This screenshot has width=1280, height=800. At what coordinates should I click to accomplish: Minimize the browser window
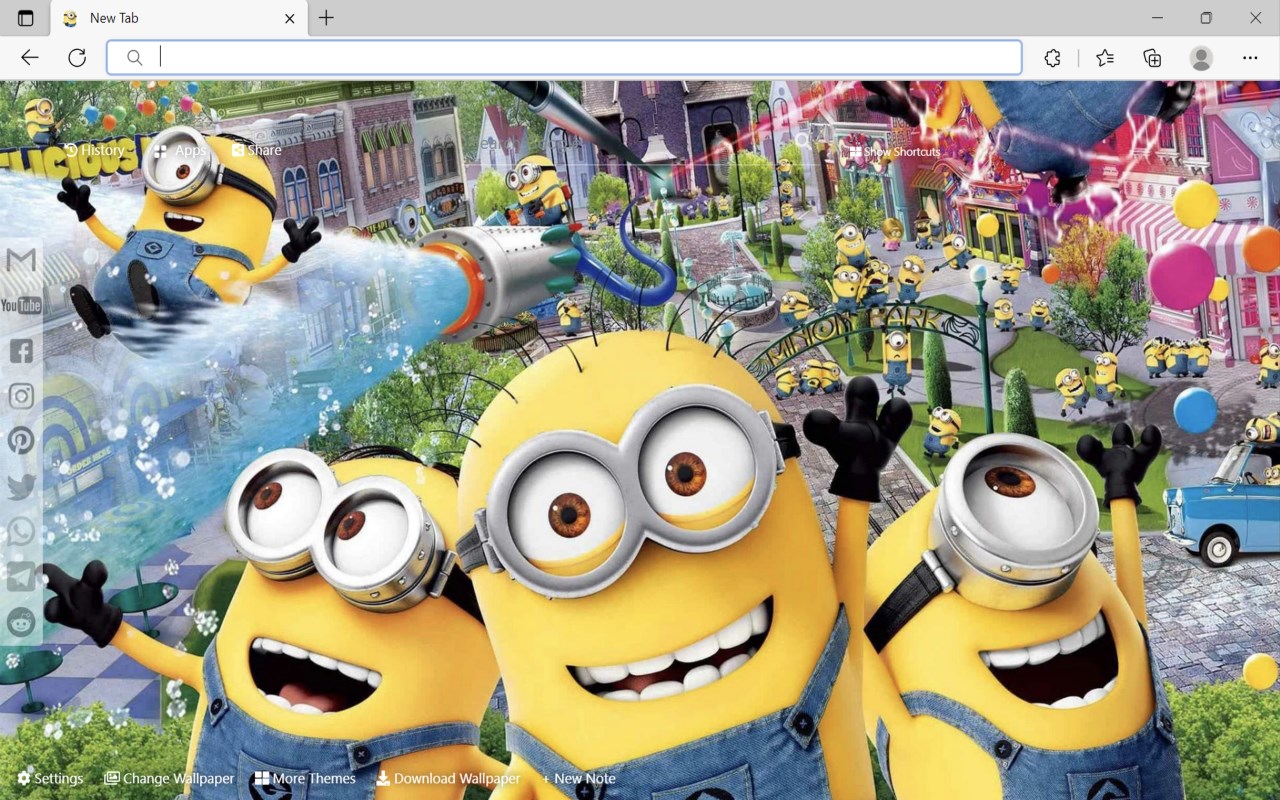pos(1157,18)
